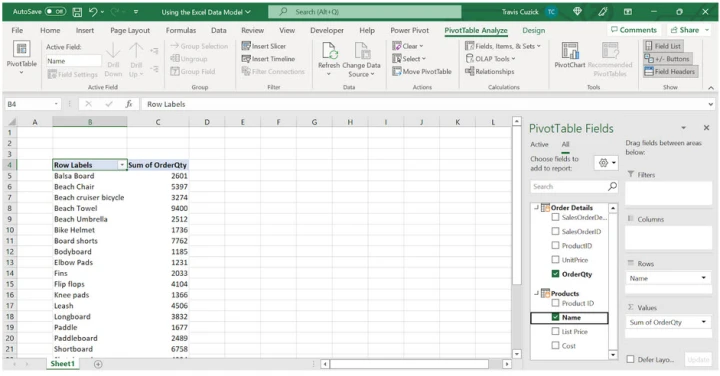The height and width of the screenshot is (376, 720).
Task: Open Relationships dialog
Action: (x=489, y=72)
